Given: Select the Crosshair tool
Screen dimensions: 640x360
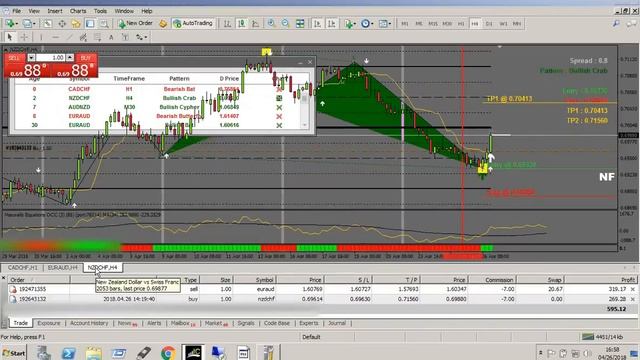Looking at the screenshot, I should [x=24, y=37].
